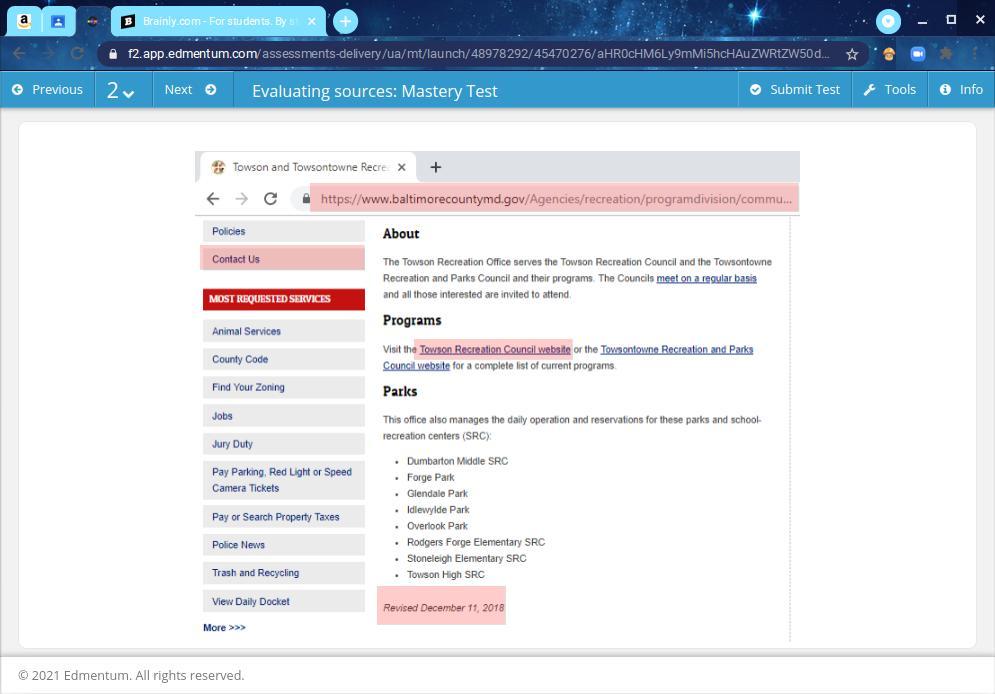Click Pay Parking, Red Light or Speed Camera Tickets
This screenshot has width=995, height=694.
pos(284,480)
